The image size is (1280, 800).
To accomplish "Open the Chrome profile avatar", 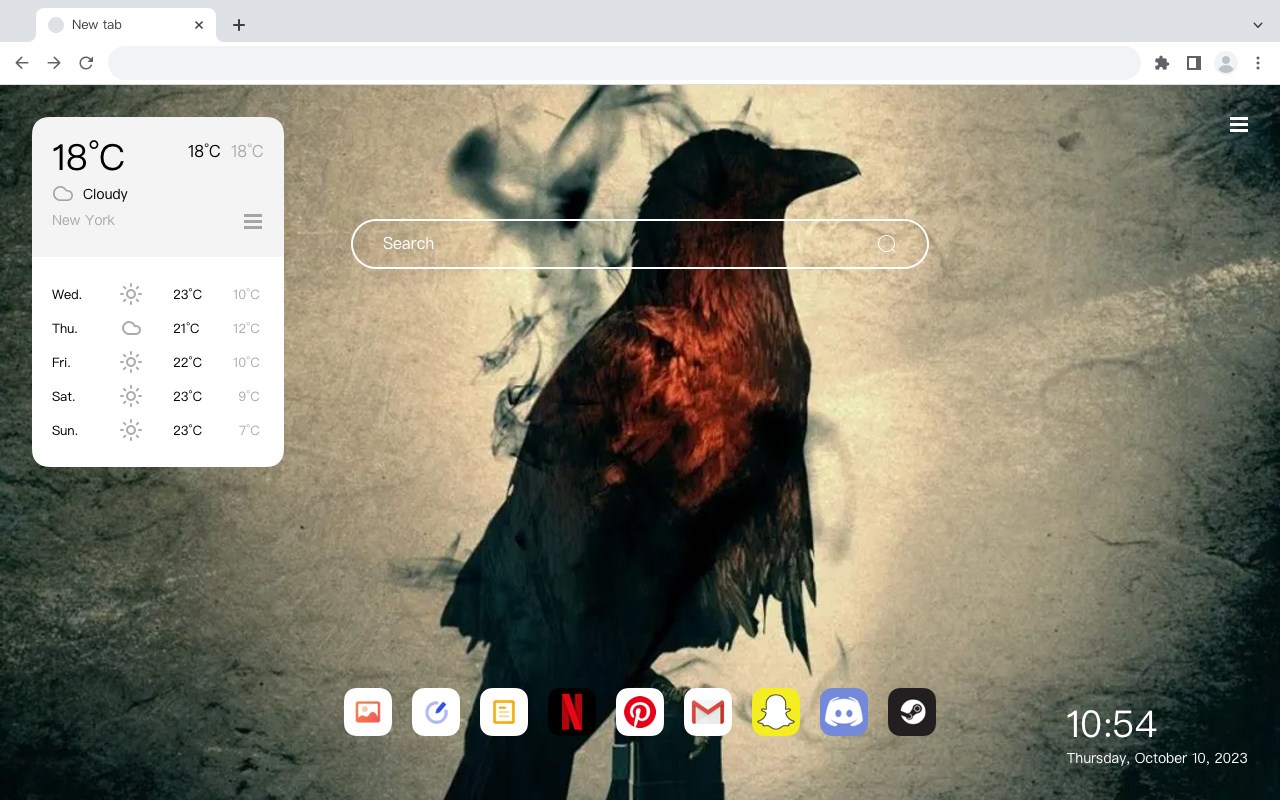I will [x=1226, y=63].
